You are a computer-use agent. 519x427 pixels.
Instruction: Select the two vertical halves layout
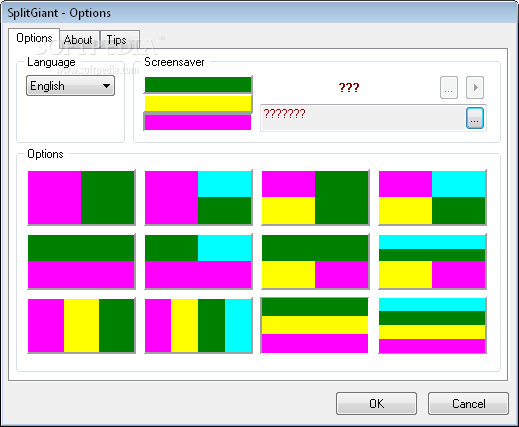click(81, 197)
